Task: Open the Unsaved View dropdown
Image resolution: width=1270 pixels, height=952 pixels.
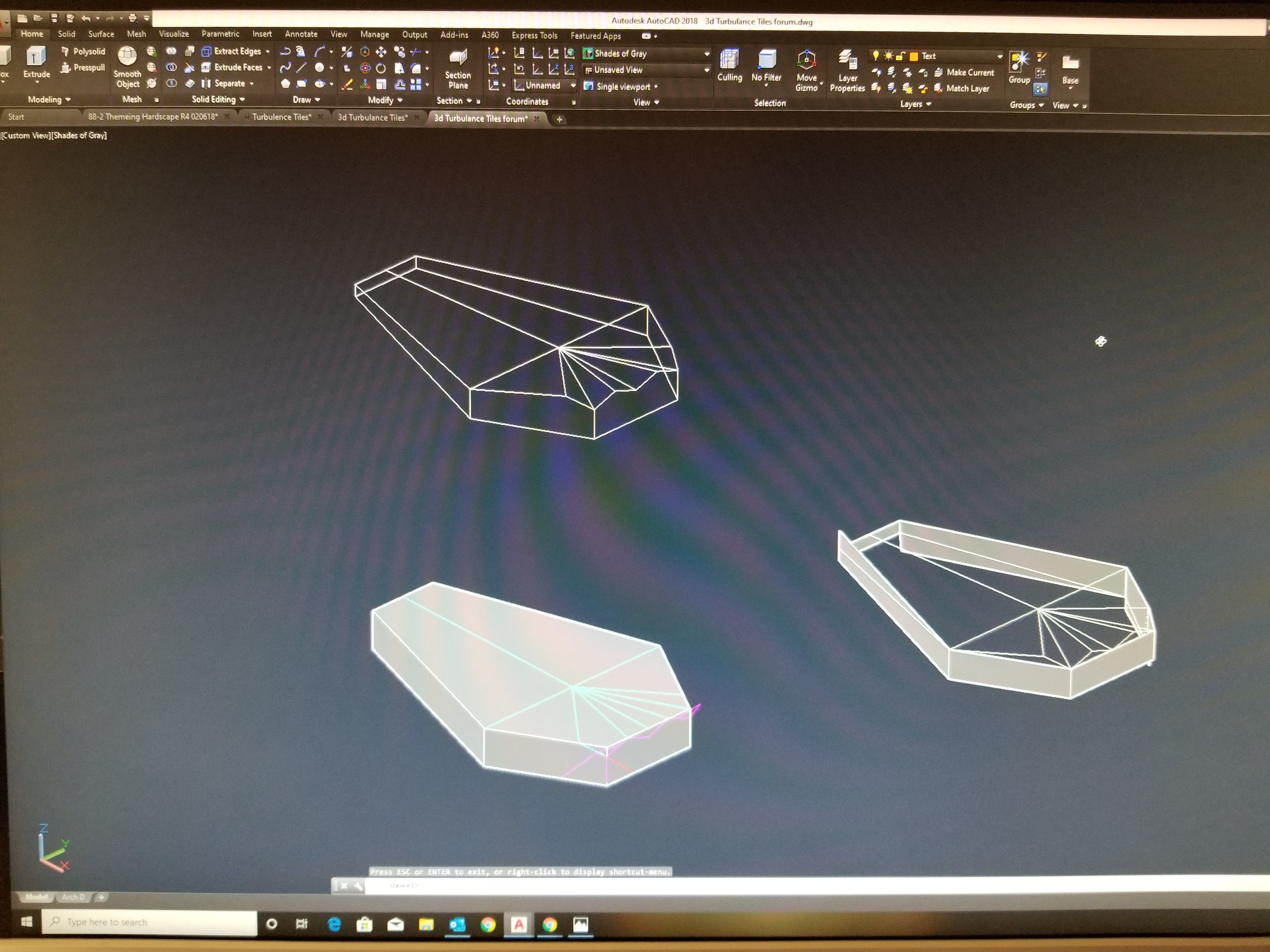Action: 706,70
